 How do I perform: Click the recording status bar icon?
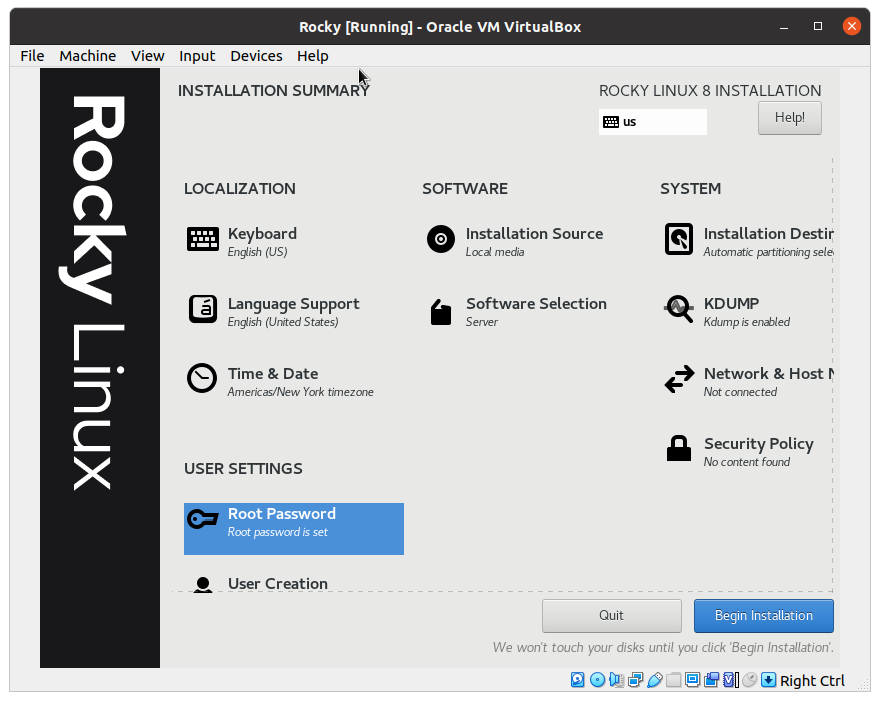(711, 680)
